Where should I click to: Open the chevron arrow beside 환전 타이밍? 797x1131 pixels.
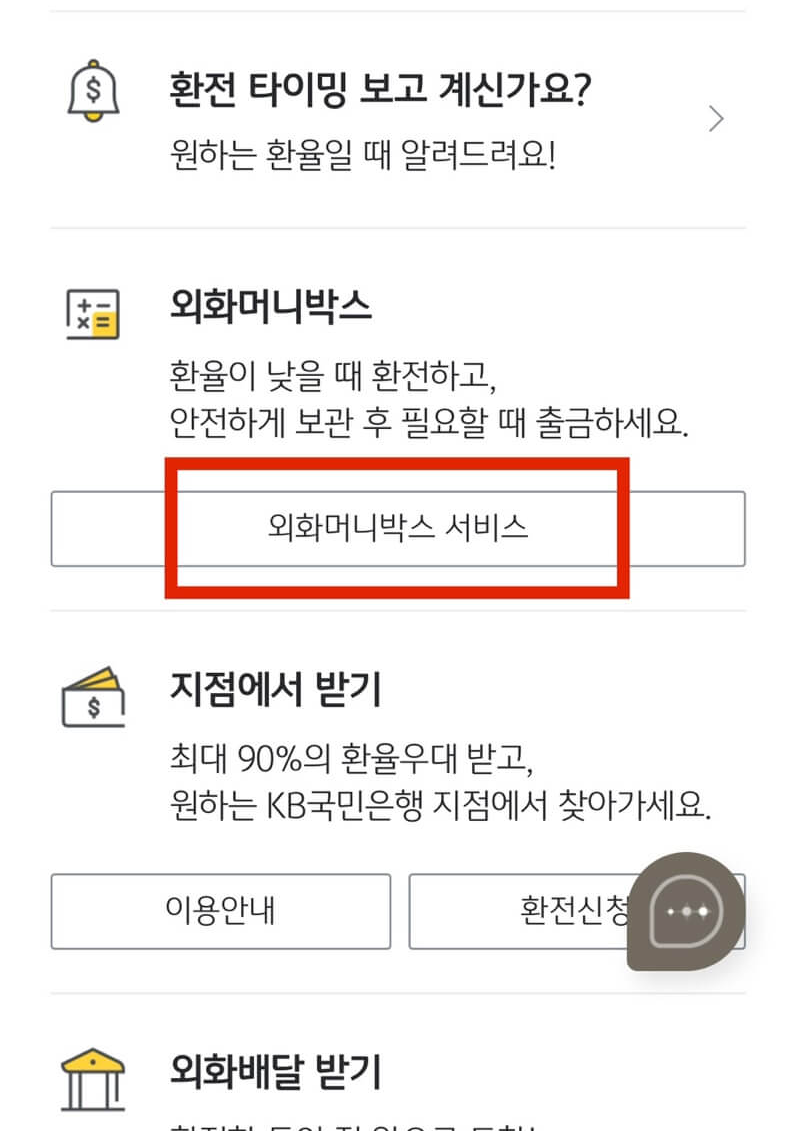coord(715,119)
